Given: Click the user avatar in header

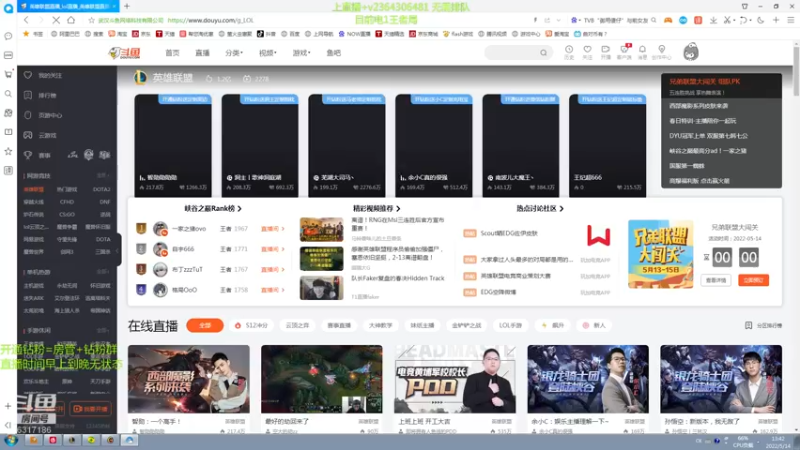Looking at the screenshot, I should [x=691, y=52].
